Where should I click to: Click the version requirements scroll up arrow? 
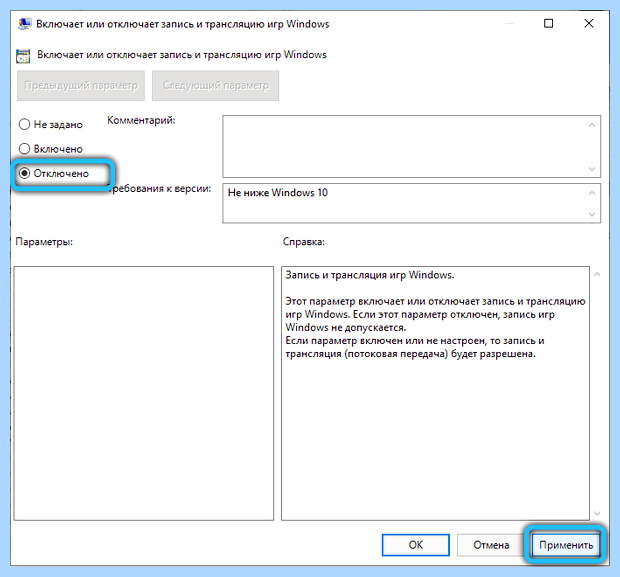[592, 193]
